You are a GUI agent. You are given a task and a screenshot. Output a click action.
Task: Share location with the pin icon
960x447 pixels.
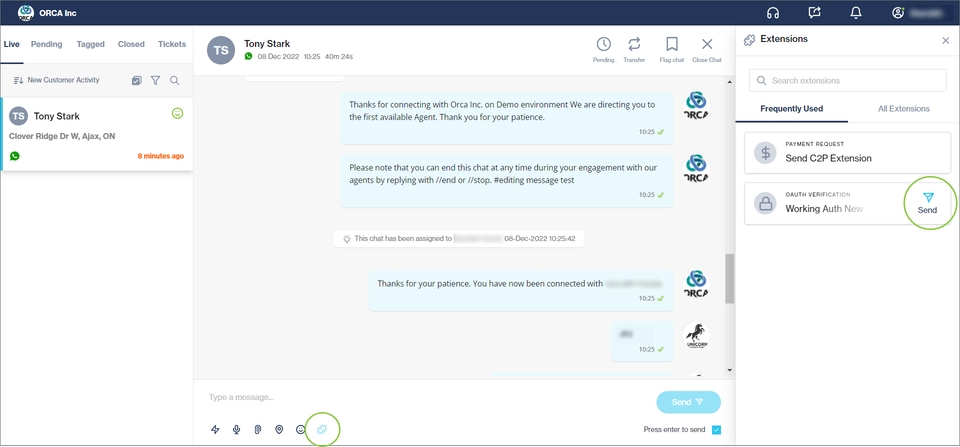[279, 429]
